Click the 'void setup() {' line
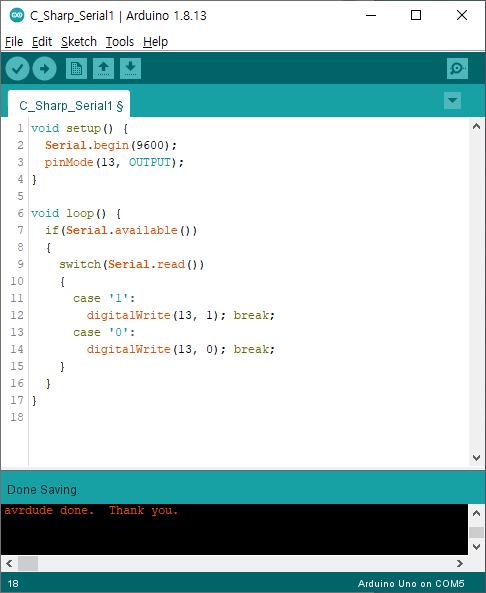The height and width of the screenshot is (593, 486). click(x=79, y=128)
